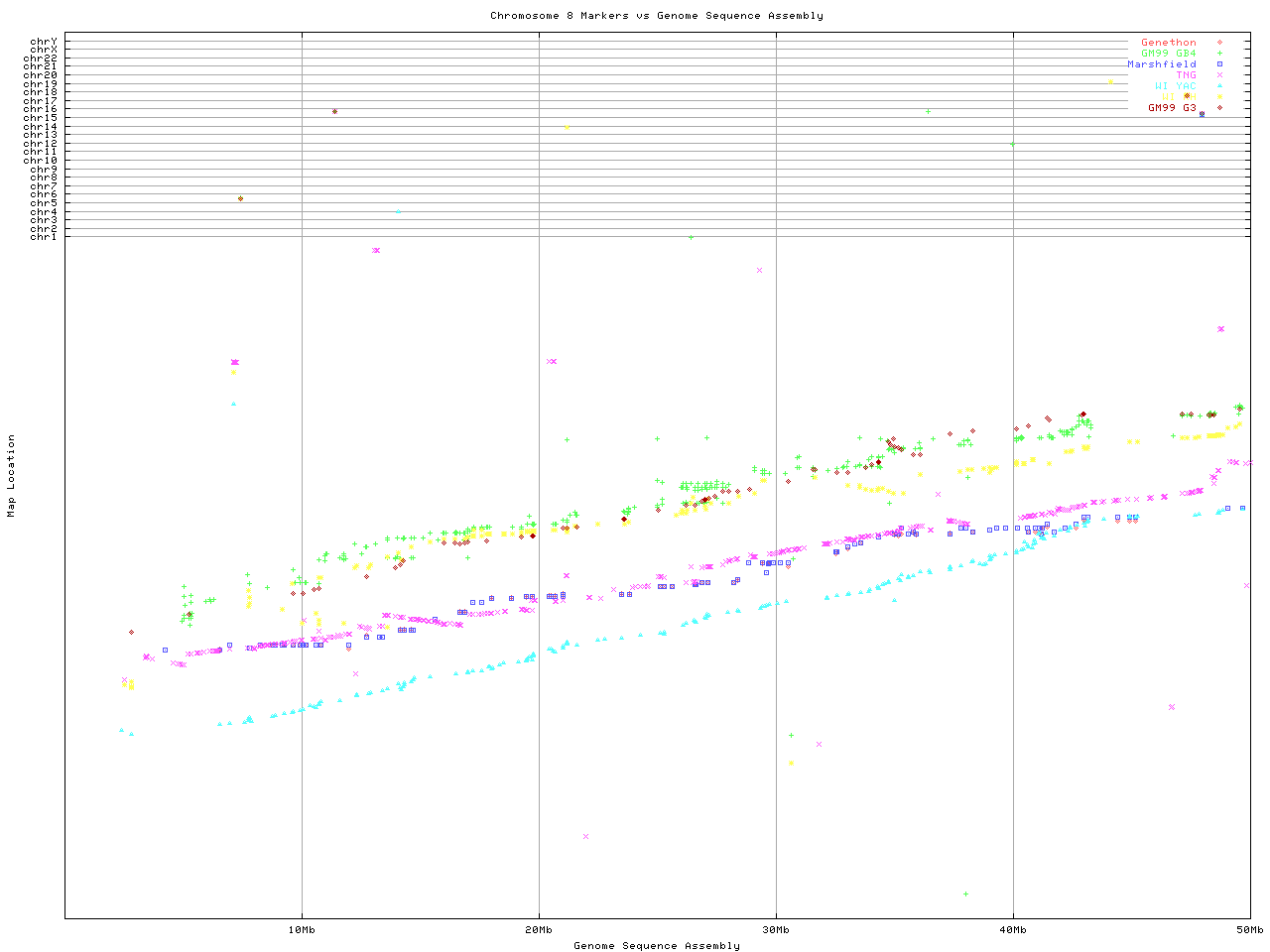1270x952 pixels.
Task: Click the 40Mb x-axis tick label
Action: [x=1013, y=929]
